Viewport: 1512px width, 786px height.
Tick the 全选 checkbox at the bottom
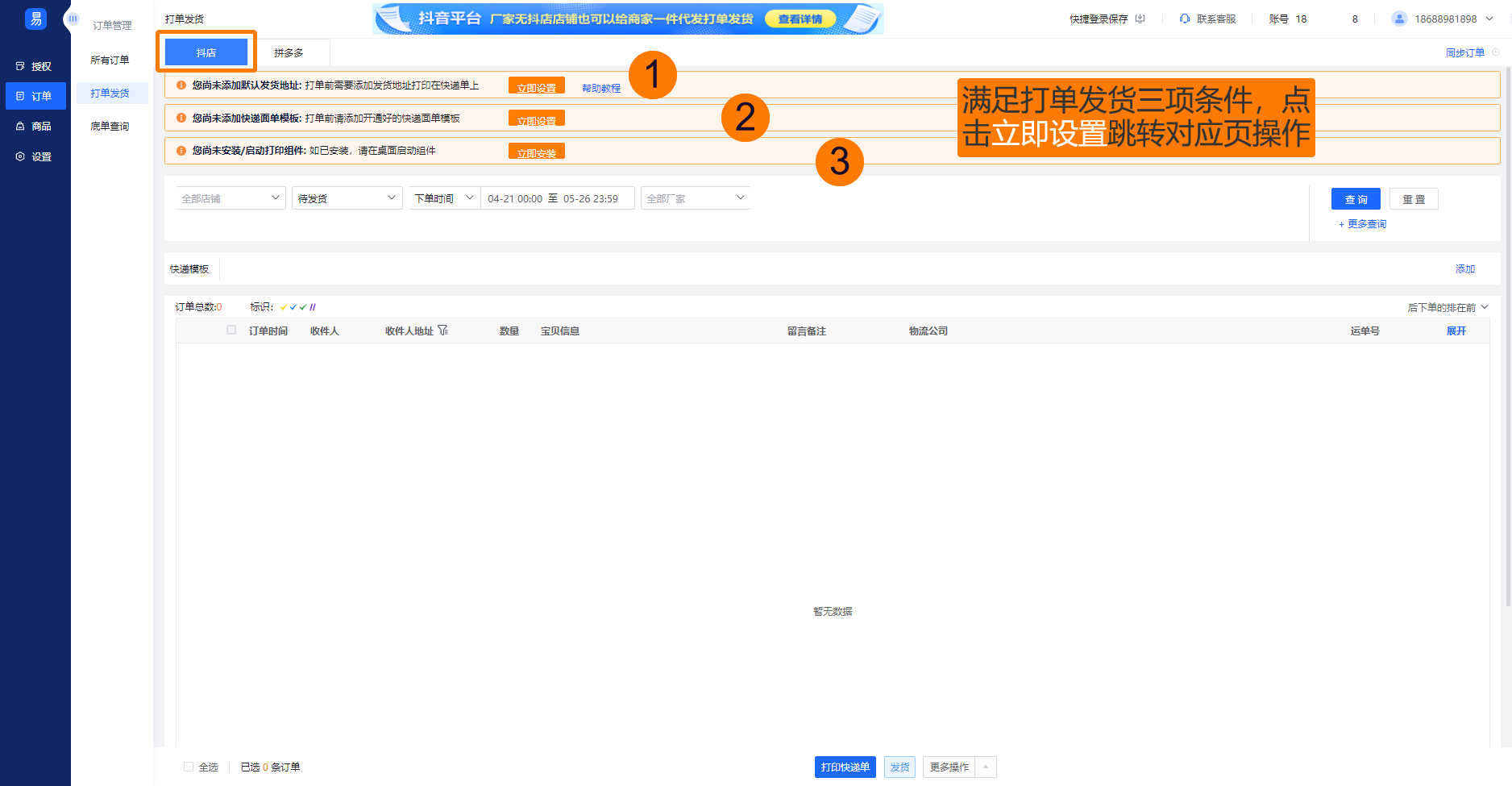[x=189, y=767]
